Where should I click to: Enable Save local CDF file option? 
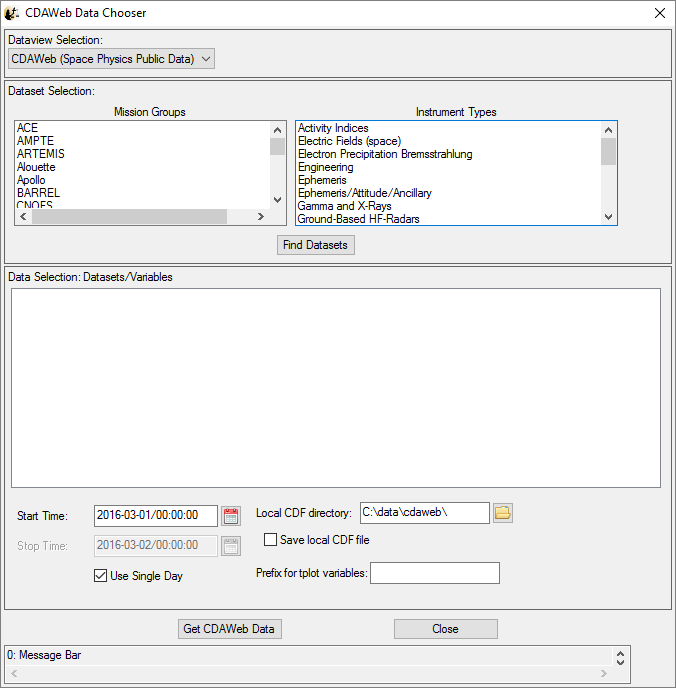(270, 540)
